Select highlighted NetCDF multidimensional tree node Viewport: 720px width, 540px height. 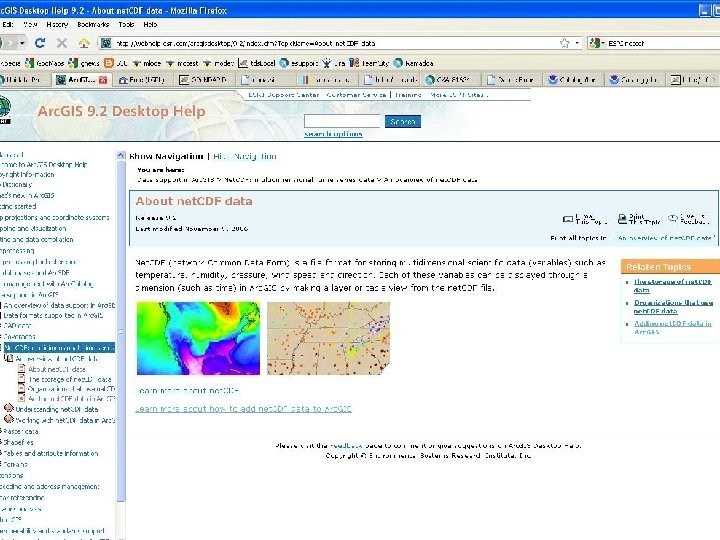(x=59, y=348)
